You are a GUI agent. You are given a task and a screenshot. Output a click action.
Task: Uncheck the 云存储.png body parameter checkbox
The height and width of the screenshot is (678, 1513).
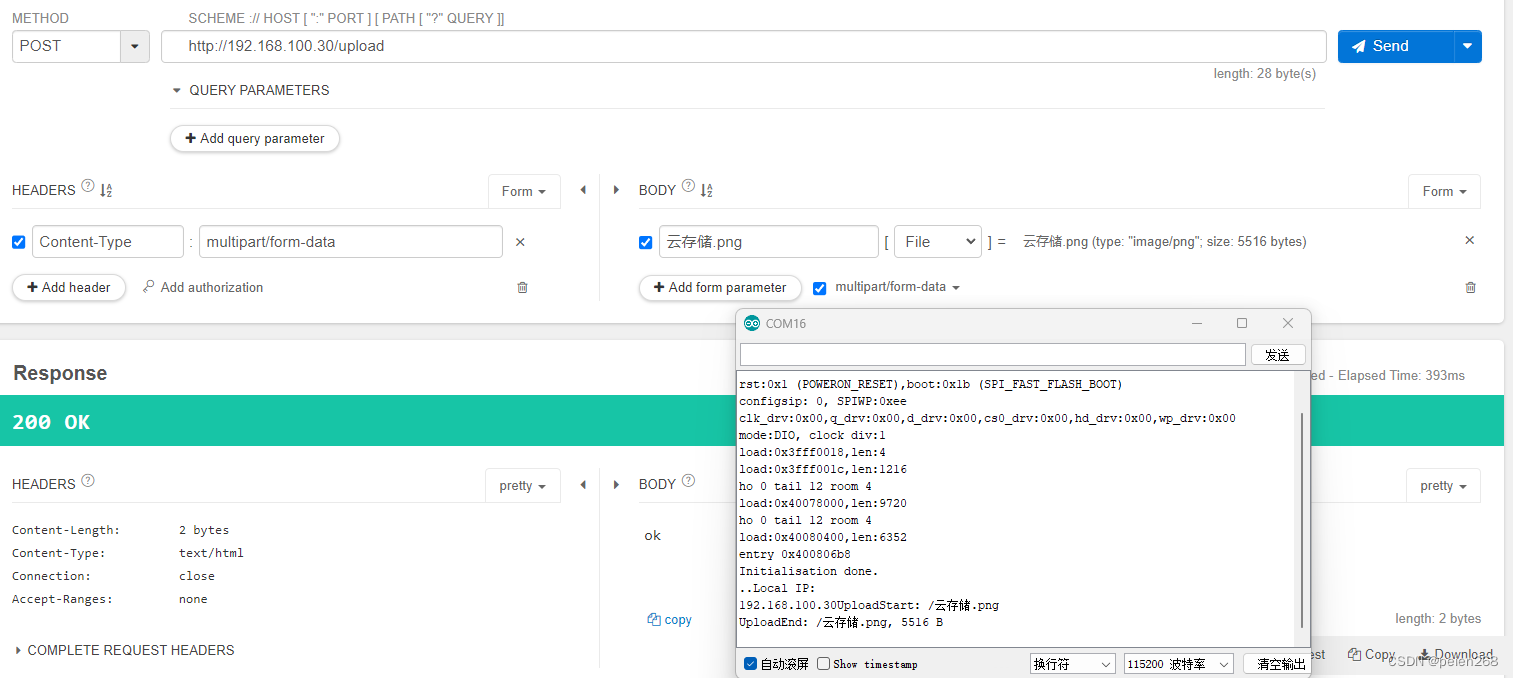pos(646,242)
